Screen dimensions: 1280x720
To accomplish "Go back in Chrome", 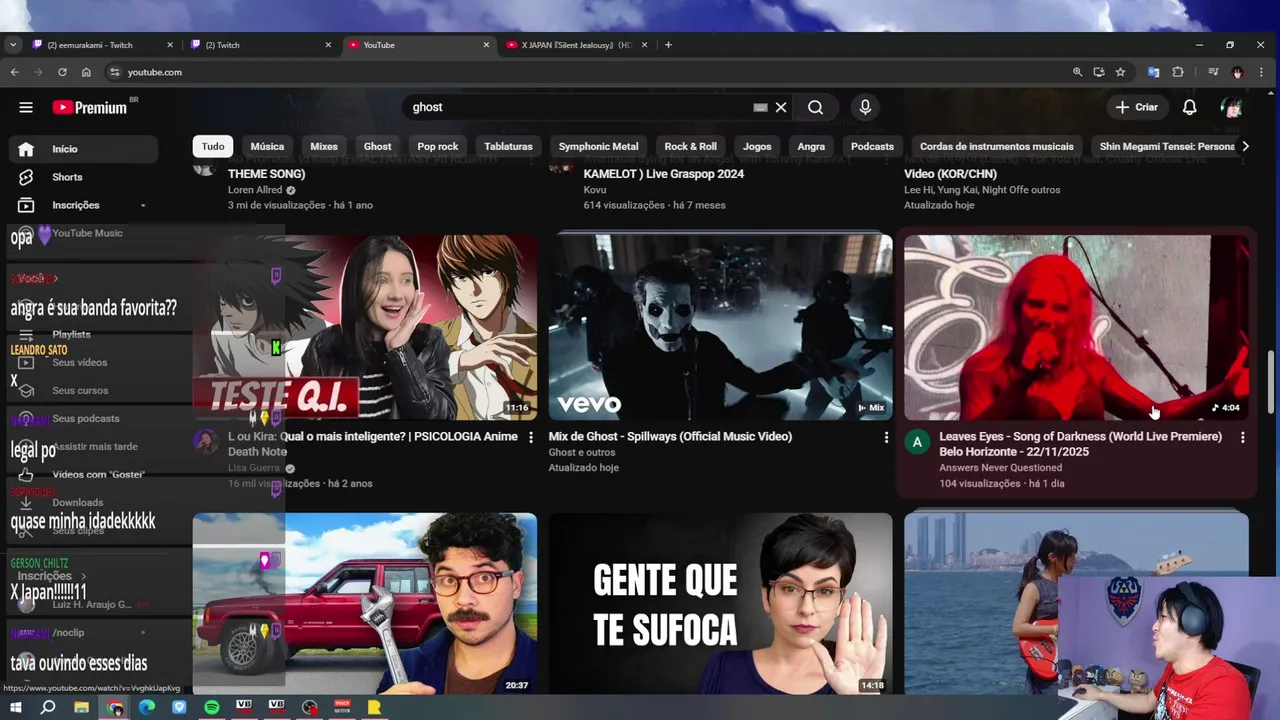I will 14,72.
